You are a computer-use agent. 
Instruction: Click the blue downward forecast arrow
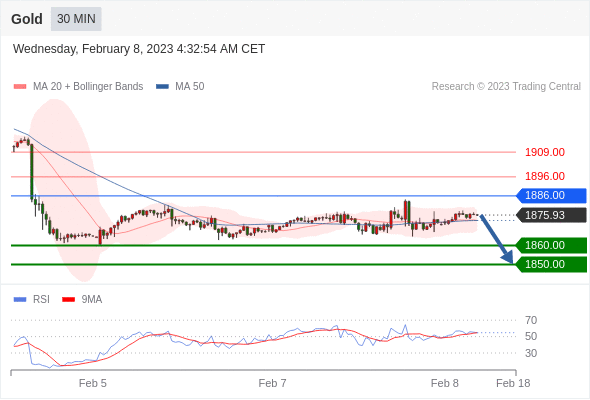point(496,239)
